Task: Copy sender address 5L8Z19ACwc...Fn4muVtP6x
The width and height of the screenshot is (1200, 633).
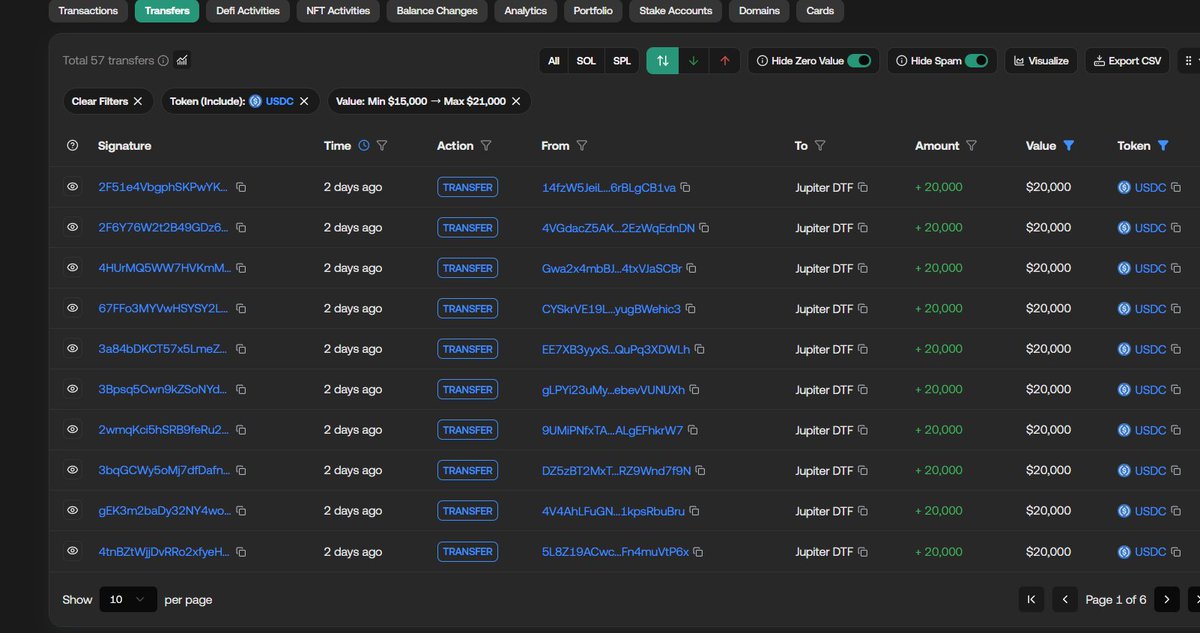Action: pos(699,552)
